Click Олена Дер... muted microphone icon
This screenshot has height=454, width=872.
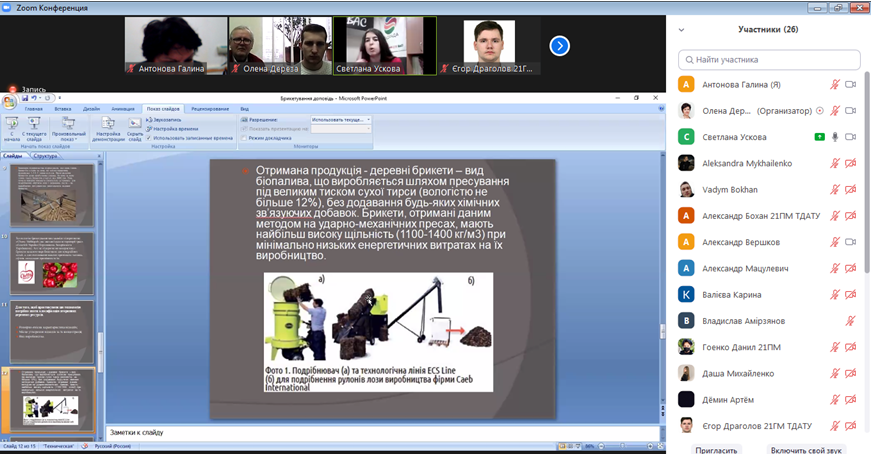[x=835, y=111]
